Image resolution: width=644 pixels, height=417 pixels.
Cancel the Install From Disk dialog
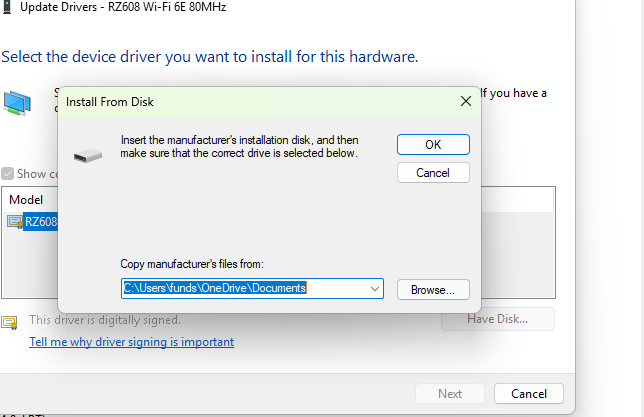(433, 173)
